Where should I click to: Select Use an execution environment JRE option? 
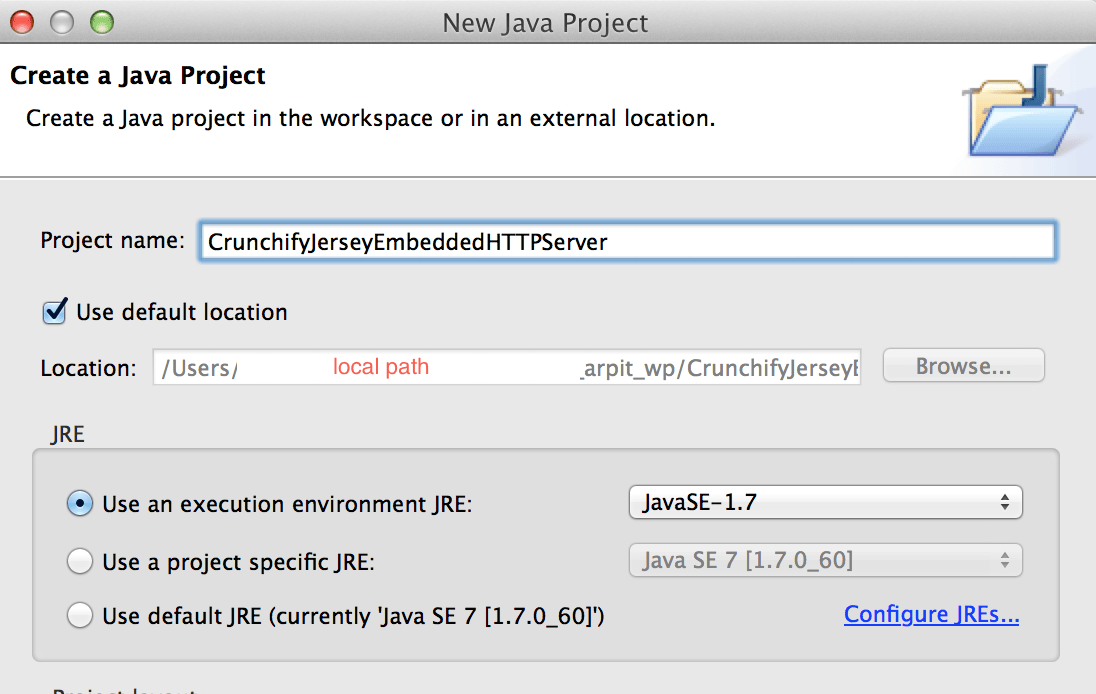pyautogui.click(x=79, y=504)
